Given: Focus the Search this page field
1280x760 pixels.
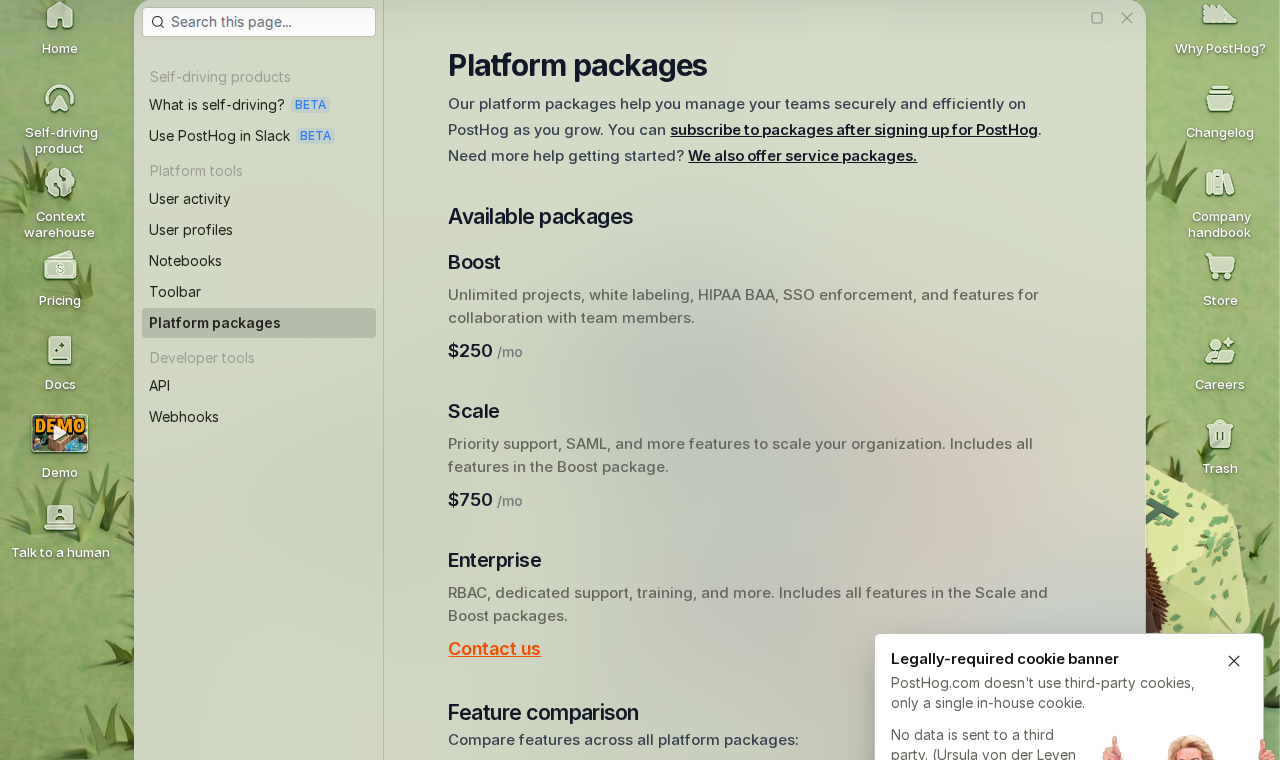Looking at the screenshot, I should (x=259, y=22).
